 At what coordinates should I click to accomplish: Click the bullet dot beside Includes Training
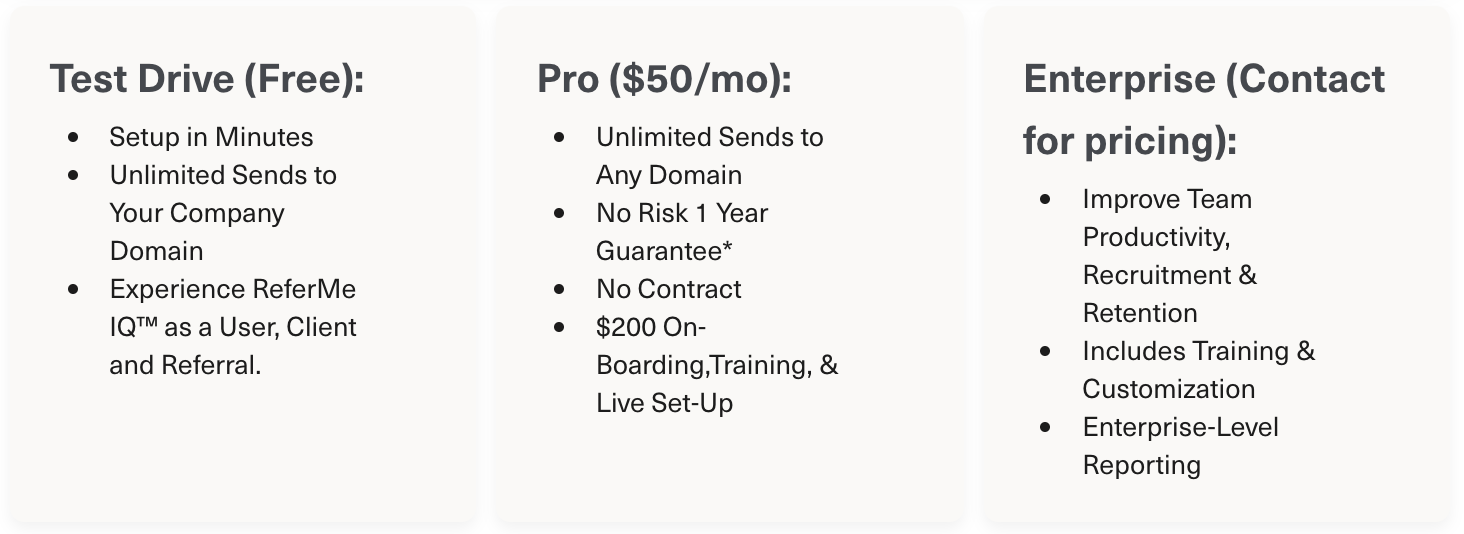(1046, 351)
